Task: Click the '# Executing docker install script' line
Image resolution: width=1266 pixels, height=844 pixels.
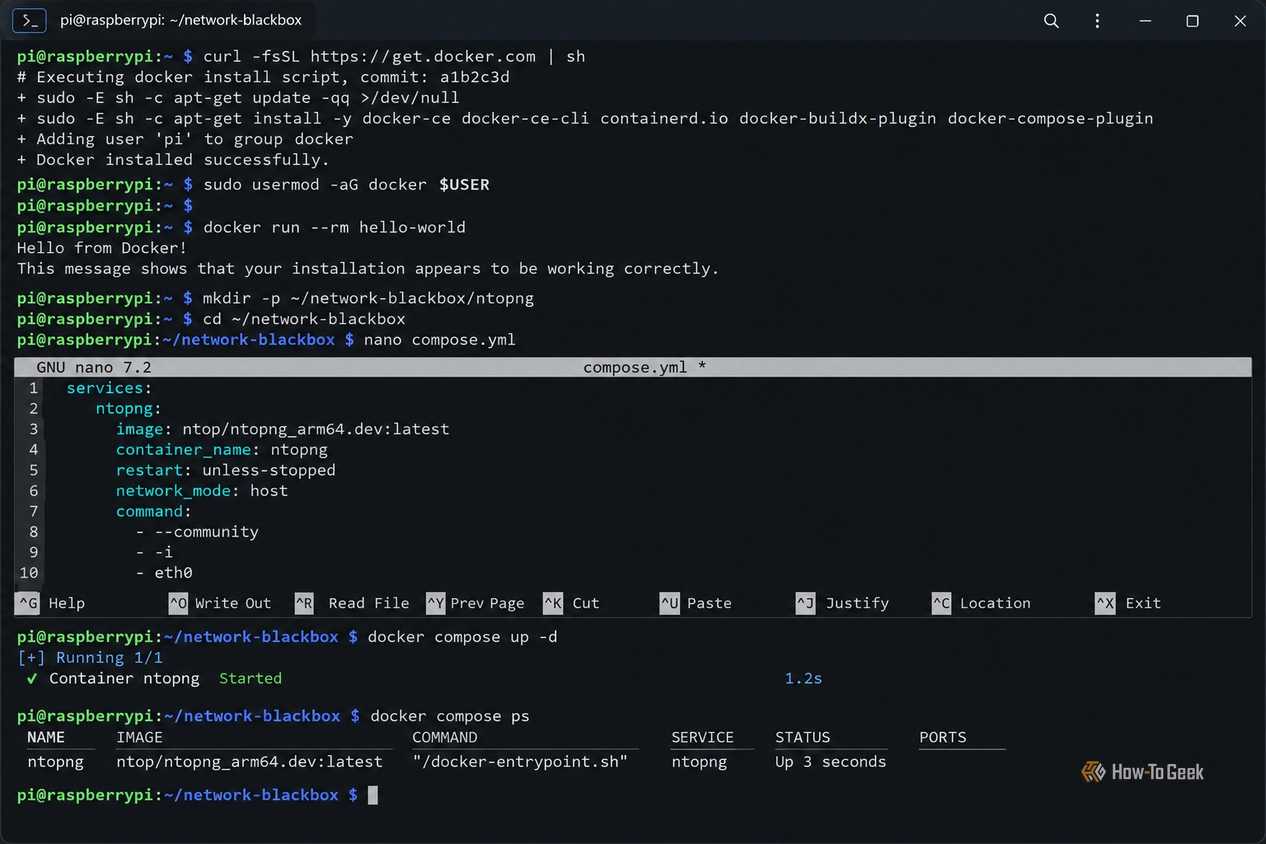Action: point(264,77)
